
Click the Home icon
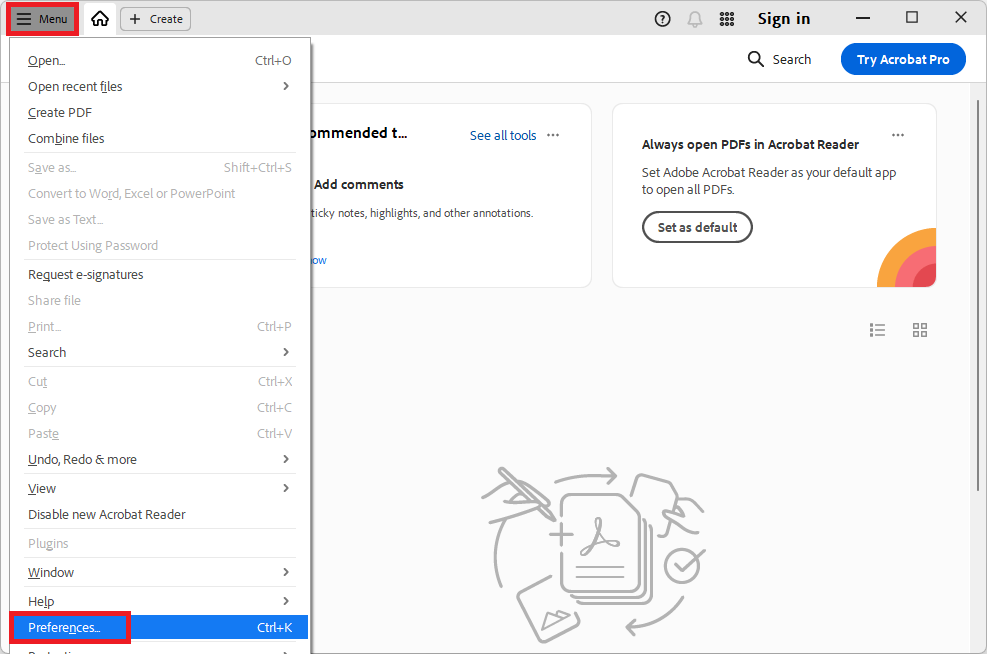(x=99, y=18)
